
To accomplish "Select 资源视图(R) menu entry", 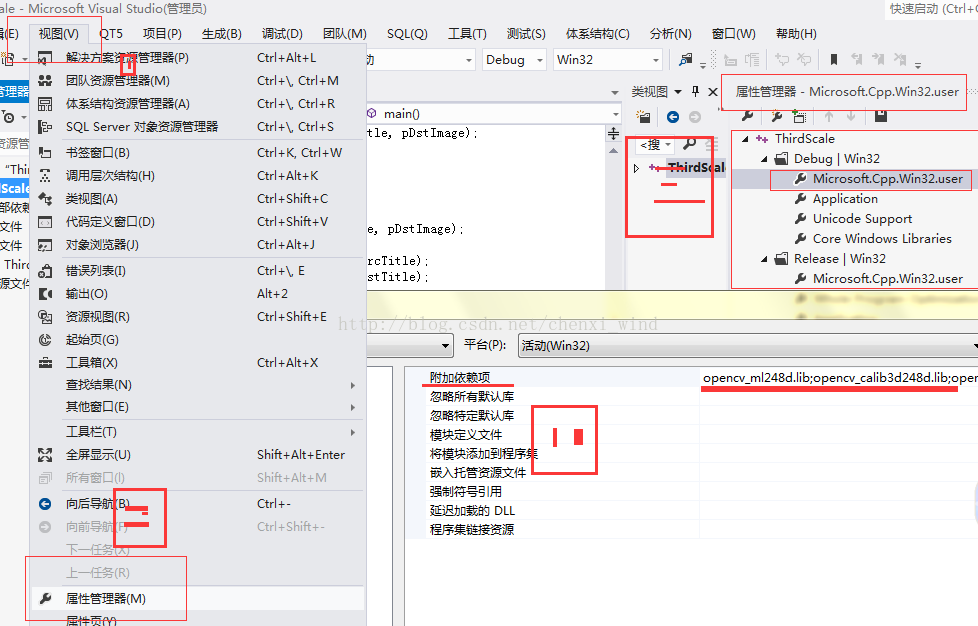I will [x=197, y=317].
